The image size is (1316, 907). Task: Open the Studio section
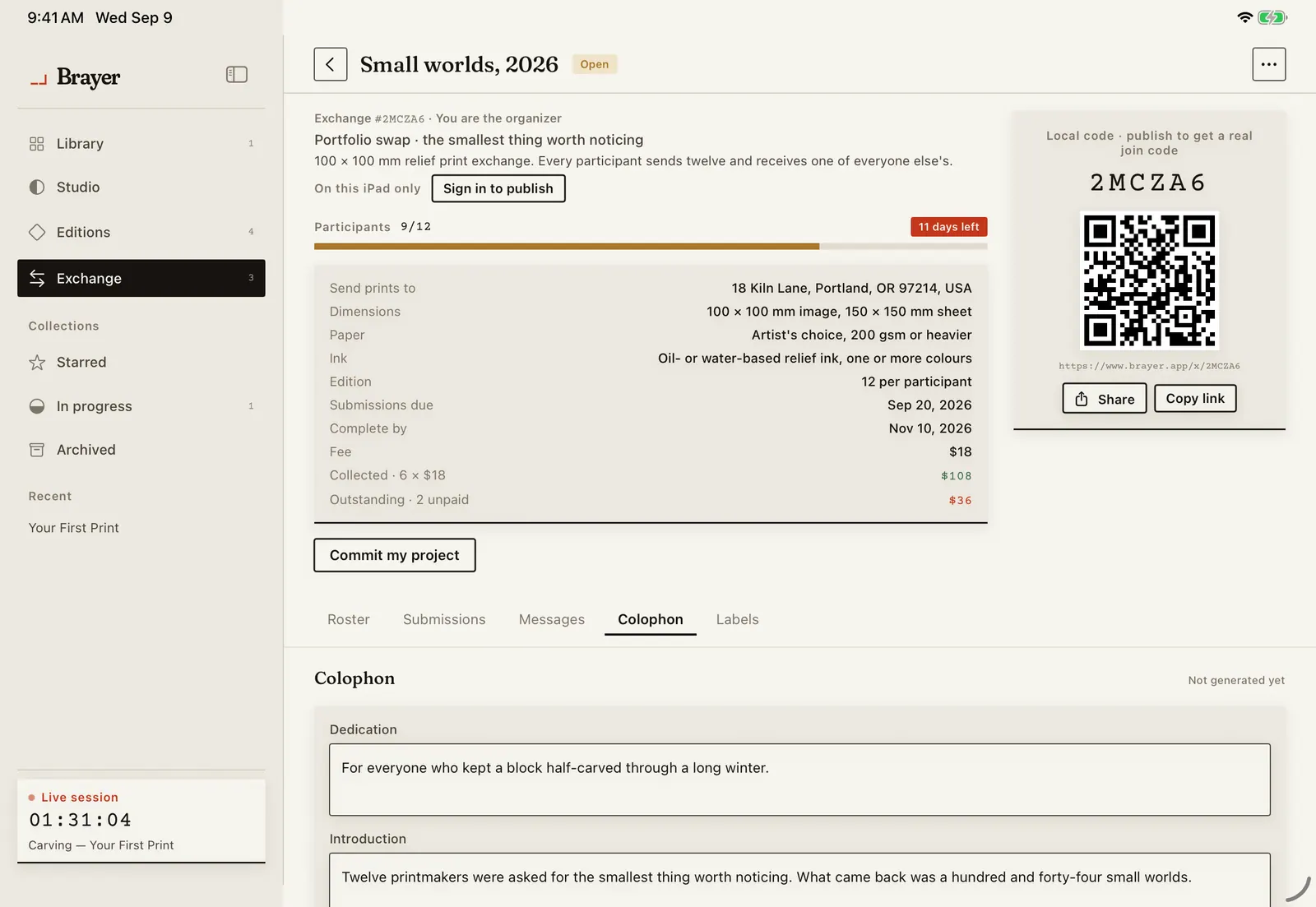tap(141, 187)
